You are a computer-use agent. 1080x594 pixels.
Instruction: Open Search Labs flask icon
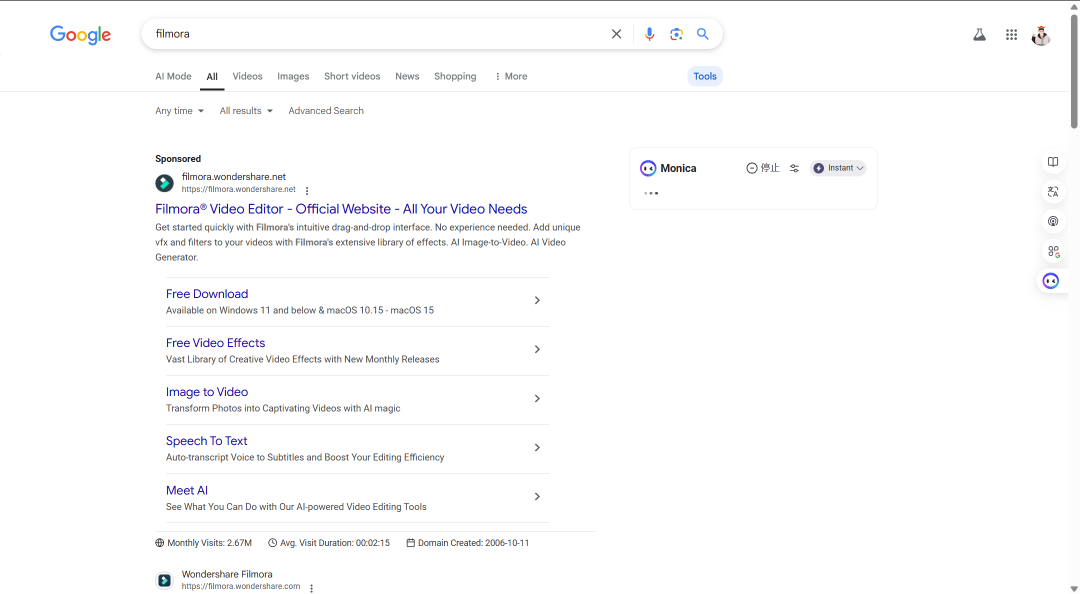(979, 34)
